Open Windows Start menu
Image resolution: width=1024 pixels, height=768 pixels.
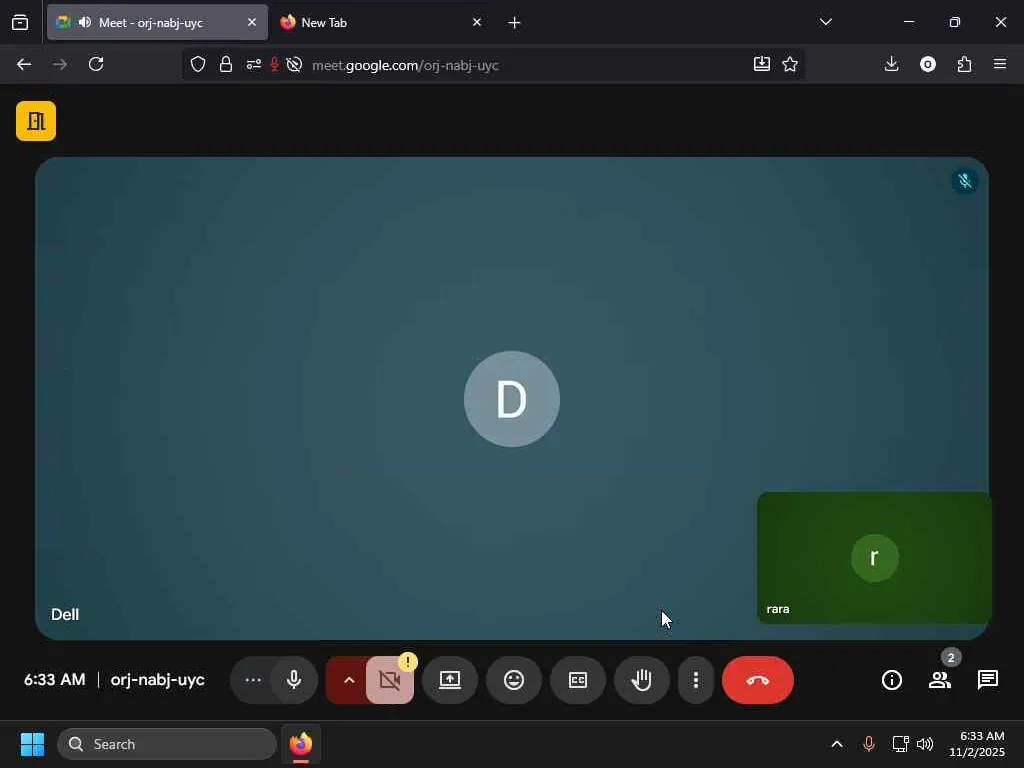point(32,744)
